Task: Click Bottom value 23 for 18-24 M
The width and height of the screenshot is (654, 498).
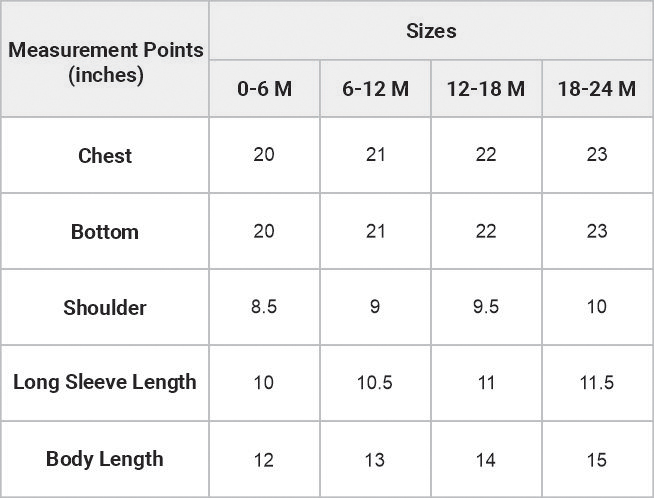Action: point(597,231)
